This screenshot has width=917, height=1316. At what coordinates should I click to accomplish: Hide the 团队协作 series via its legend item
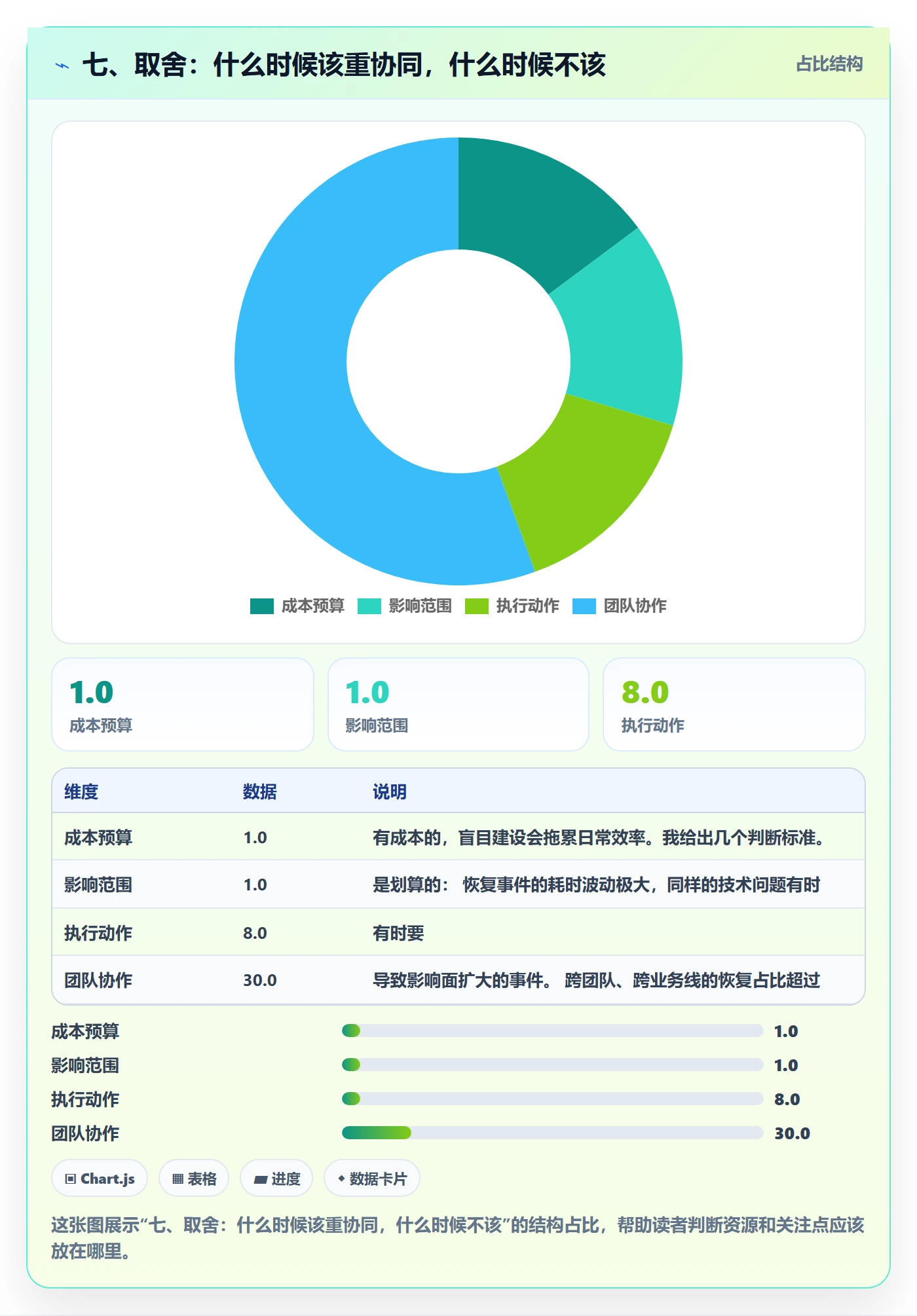pos(620,606)
